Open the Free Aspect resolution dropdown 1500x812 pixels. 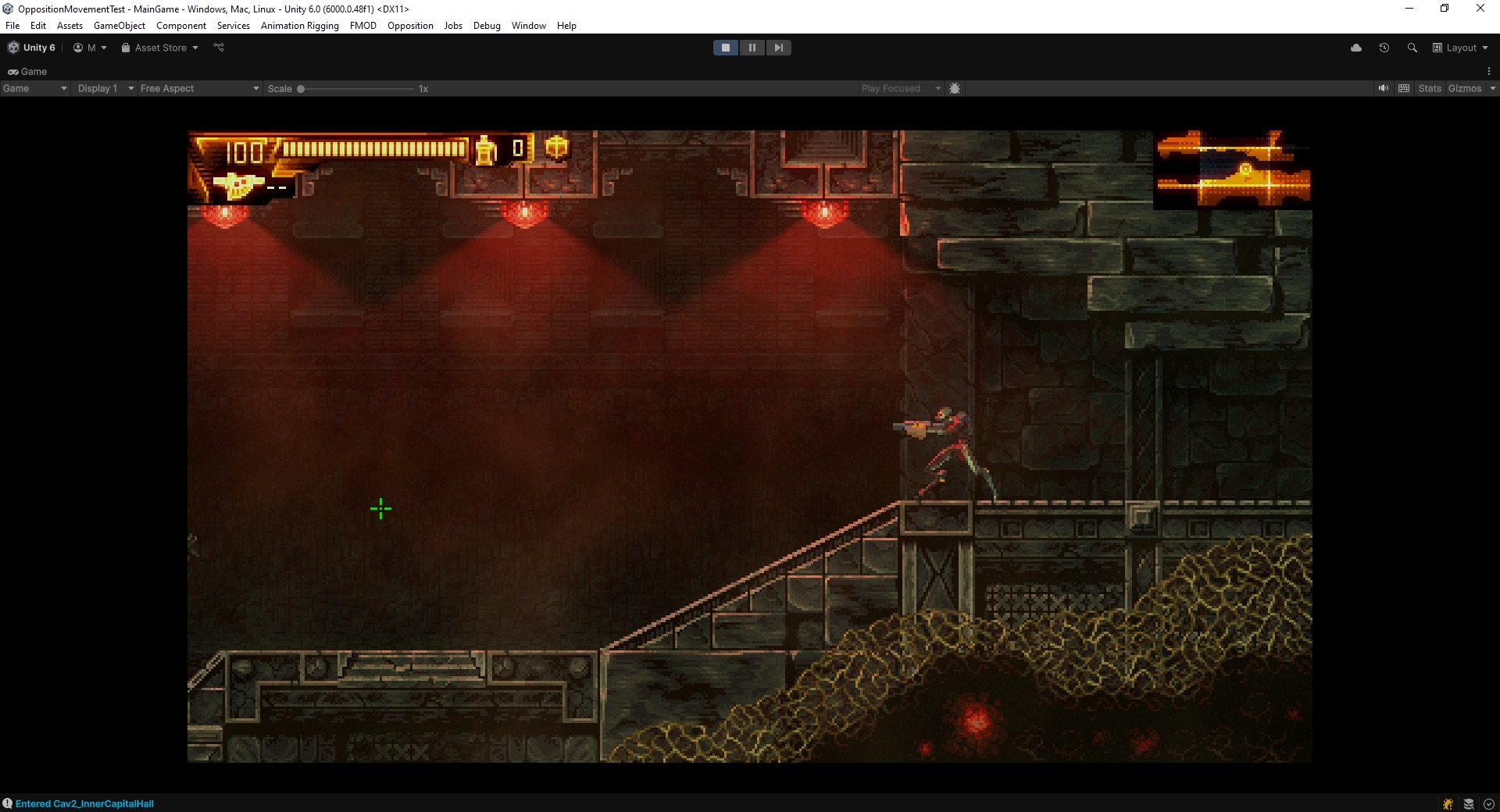click(199, 88)
